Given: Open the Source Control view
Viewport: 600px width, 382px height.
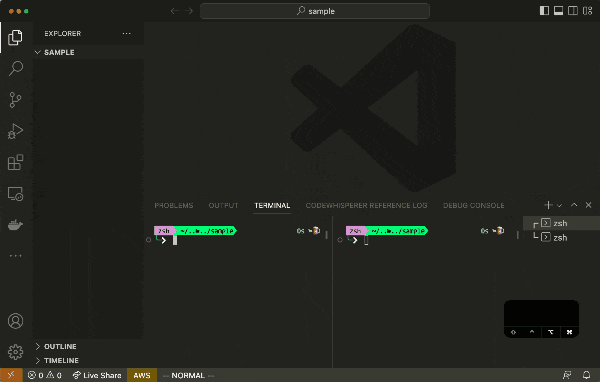Looking at the screenshot, I should click(x=15, y=100).
